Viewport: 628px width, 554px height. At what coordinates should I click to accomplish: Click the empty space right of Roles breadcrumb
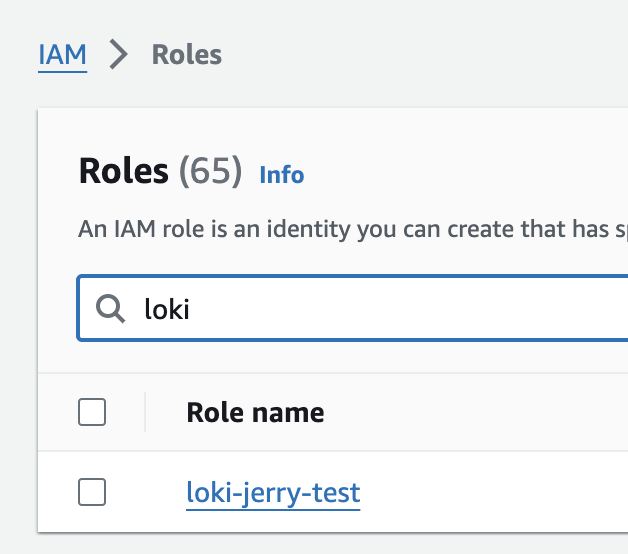pos(420,54)
